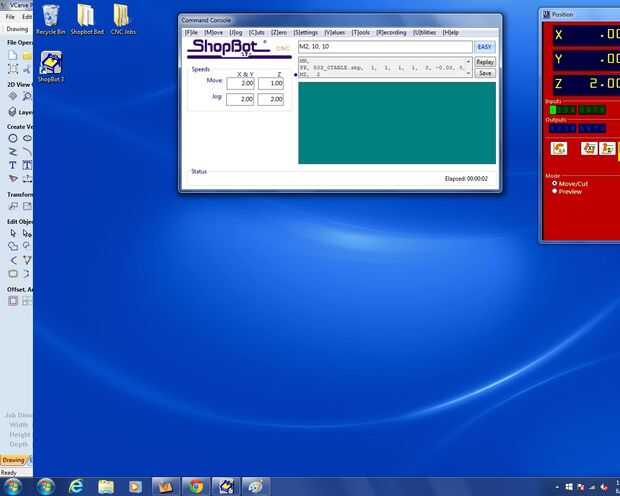Screen dimensions: 620x496
Task: Open the [U]tilities menu
Action: click(x=425, y=32)
